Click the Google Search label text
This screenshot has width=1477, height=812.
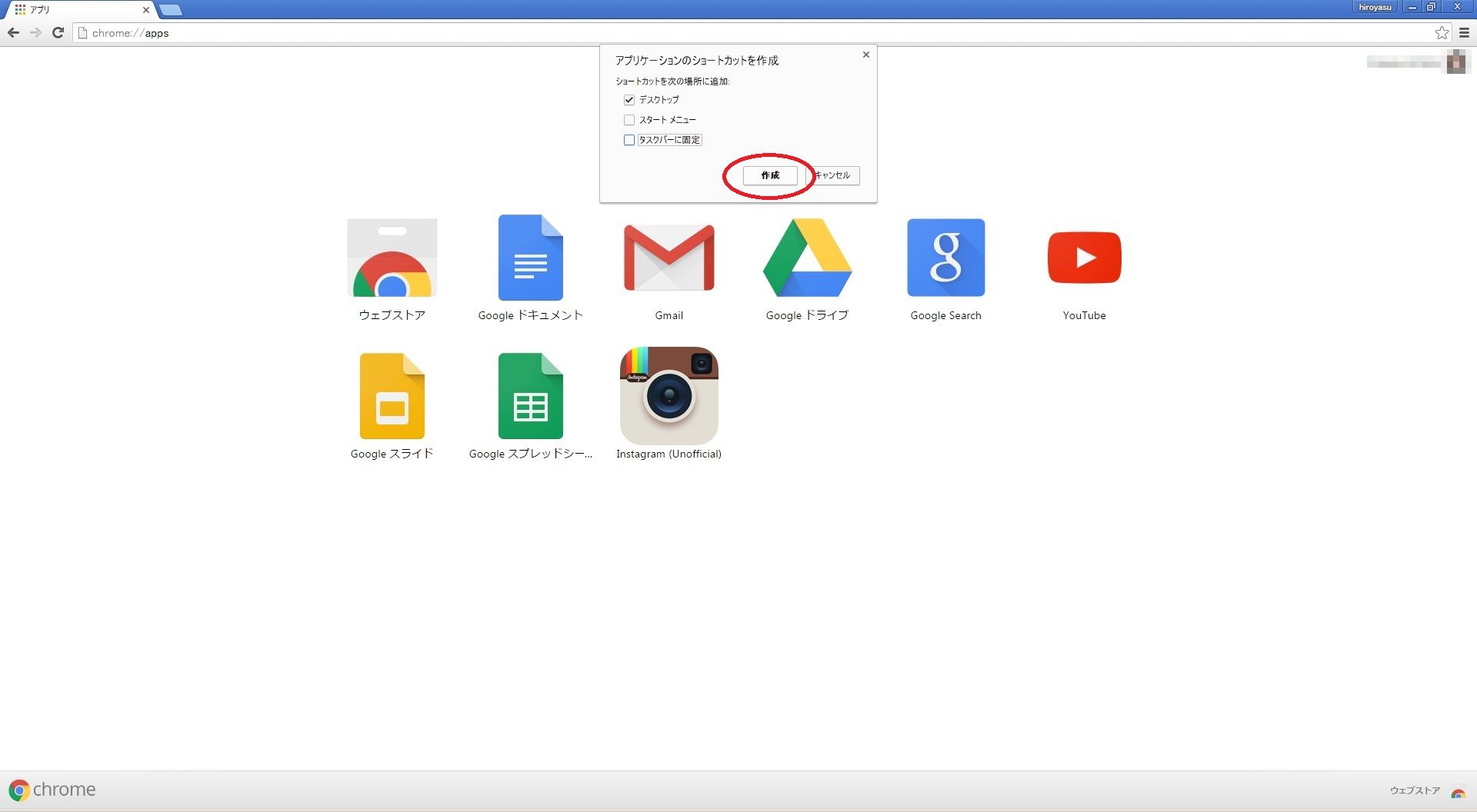[946, 315]
